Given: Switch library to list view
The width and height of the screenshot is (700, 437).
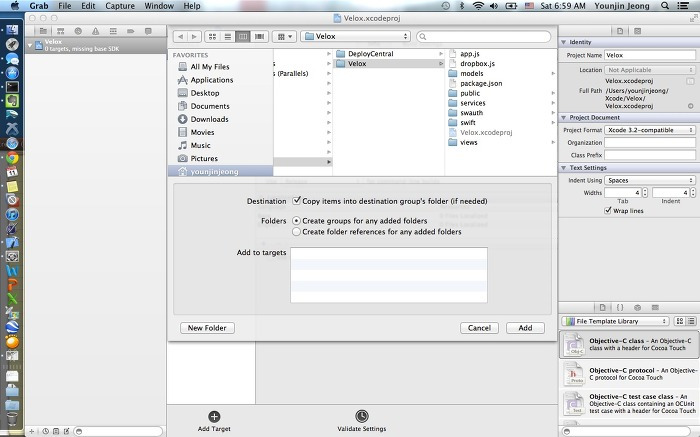Looking at the screenshot, I should [x=691, y=321].
